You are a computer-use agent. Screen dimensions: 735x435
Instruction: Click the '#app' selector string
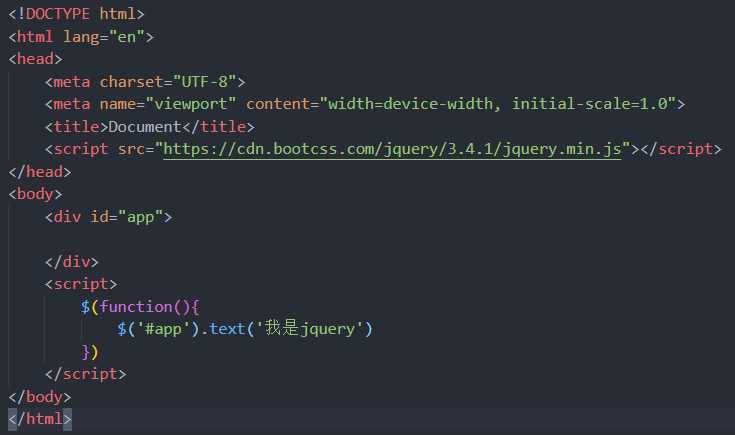coord(163,329)
